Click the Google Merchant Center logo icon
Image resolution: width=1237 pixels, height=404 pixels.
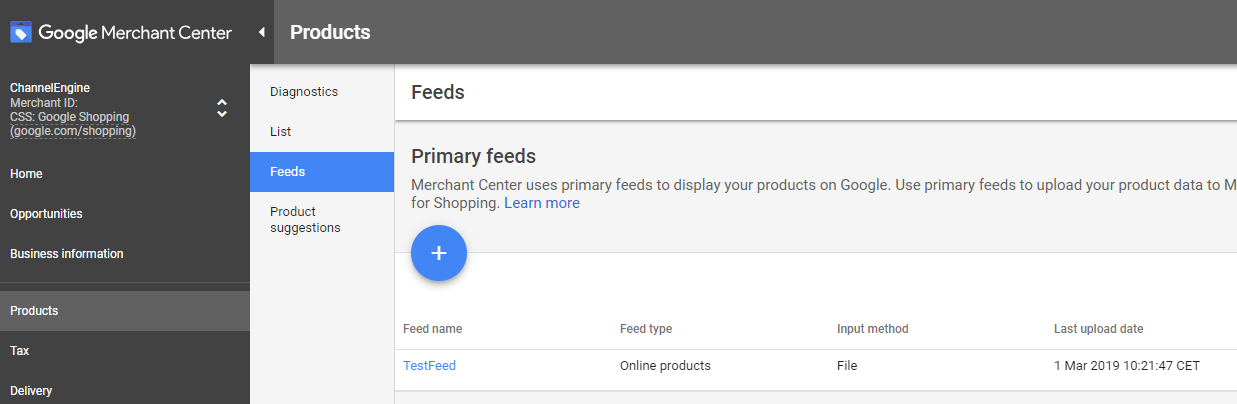point(21,32)
